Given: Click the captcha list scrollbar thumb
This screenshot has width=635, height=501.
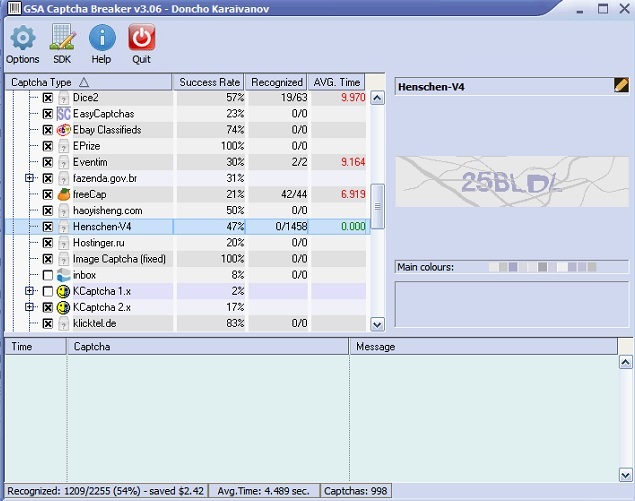Looking at the screenshot, I should (x=377, y=206).
